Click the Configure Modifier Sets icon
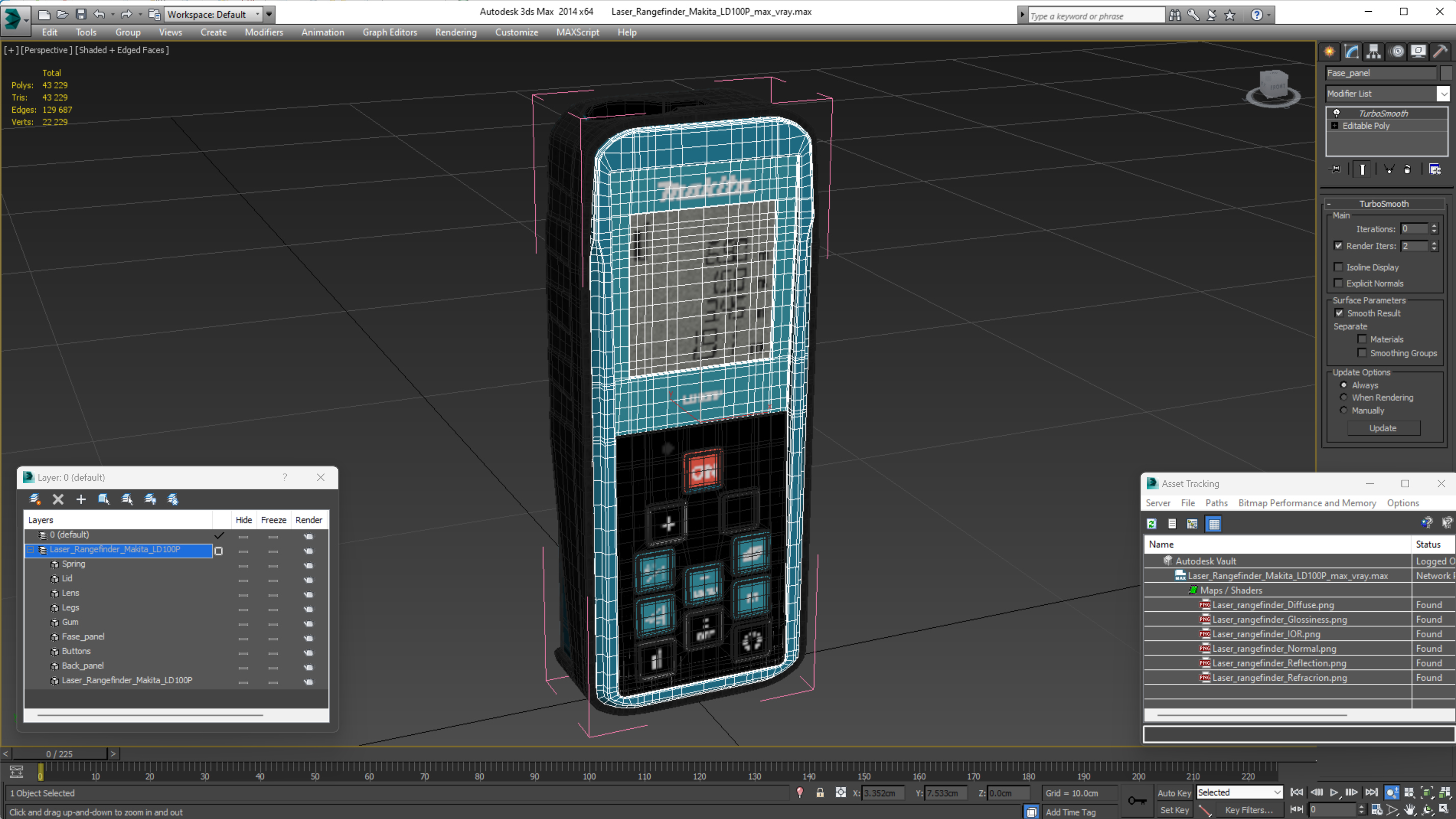 click(x=1435, y=169)
